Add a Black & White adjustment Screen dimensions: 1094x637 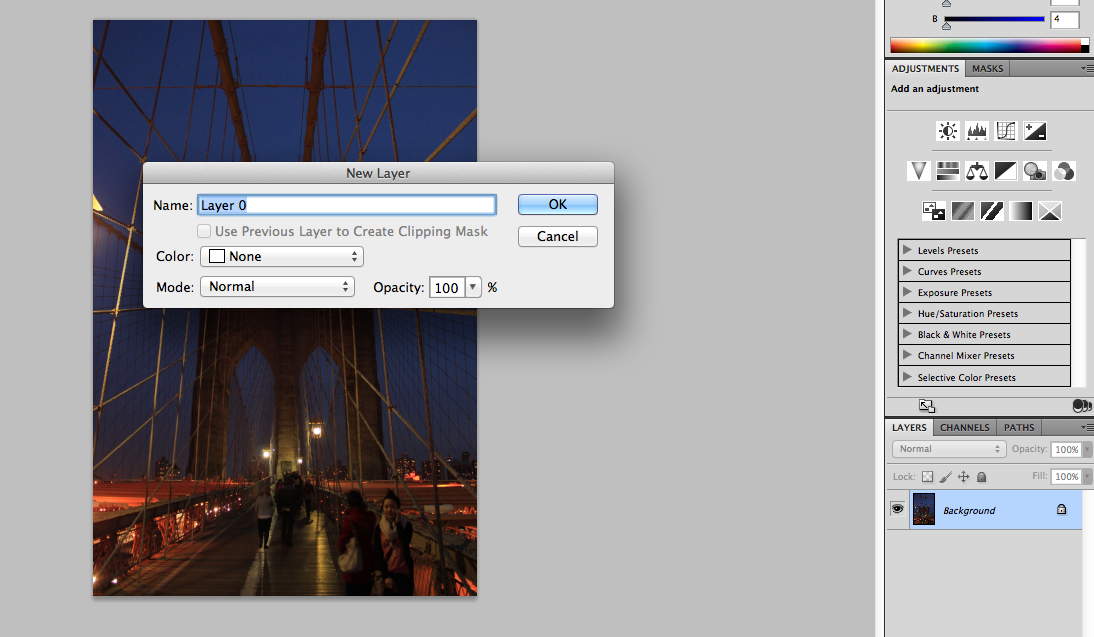click(1006, 170)
